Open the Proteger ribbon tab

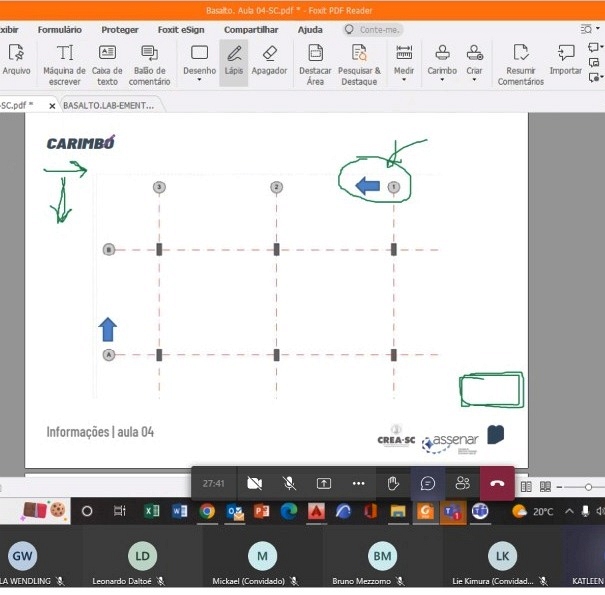point(120,30)
